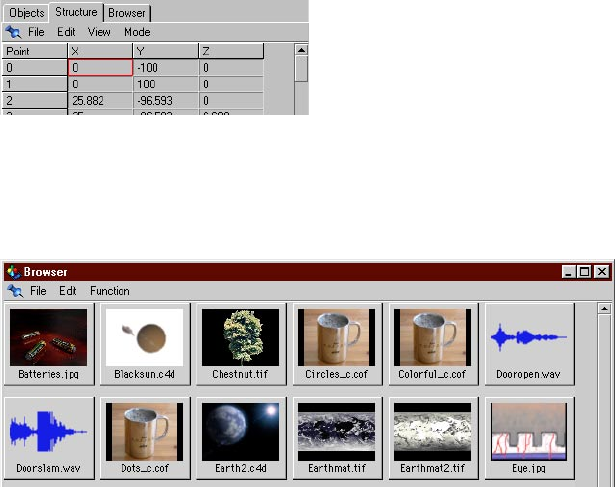This screenshot has width=615, height=487.
Task: Select point row 1 header
Action: pos(35,84)
